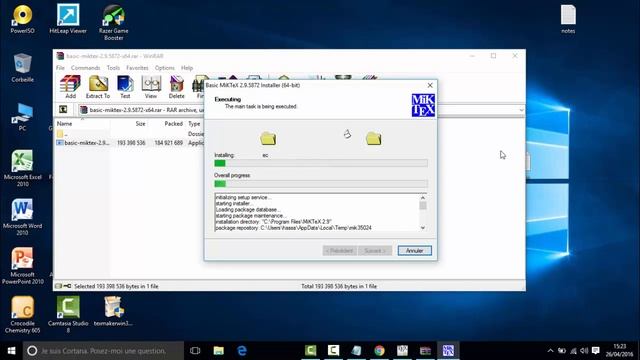The width and height of the screenshot is (640, 360).
Task: Open the texmakerwin desktop installer icon
Action: [x=113, y=311]
